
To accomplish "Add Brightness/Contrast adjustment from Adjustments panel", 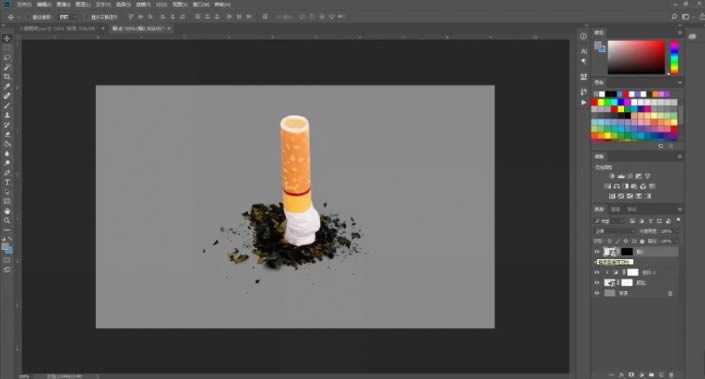I will pos(612,176).
